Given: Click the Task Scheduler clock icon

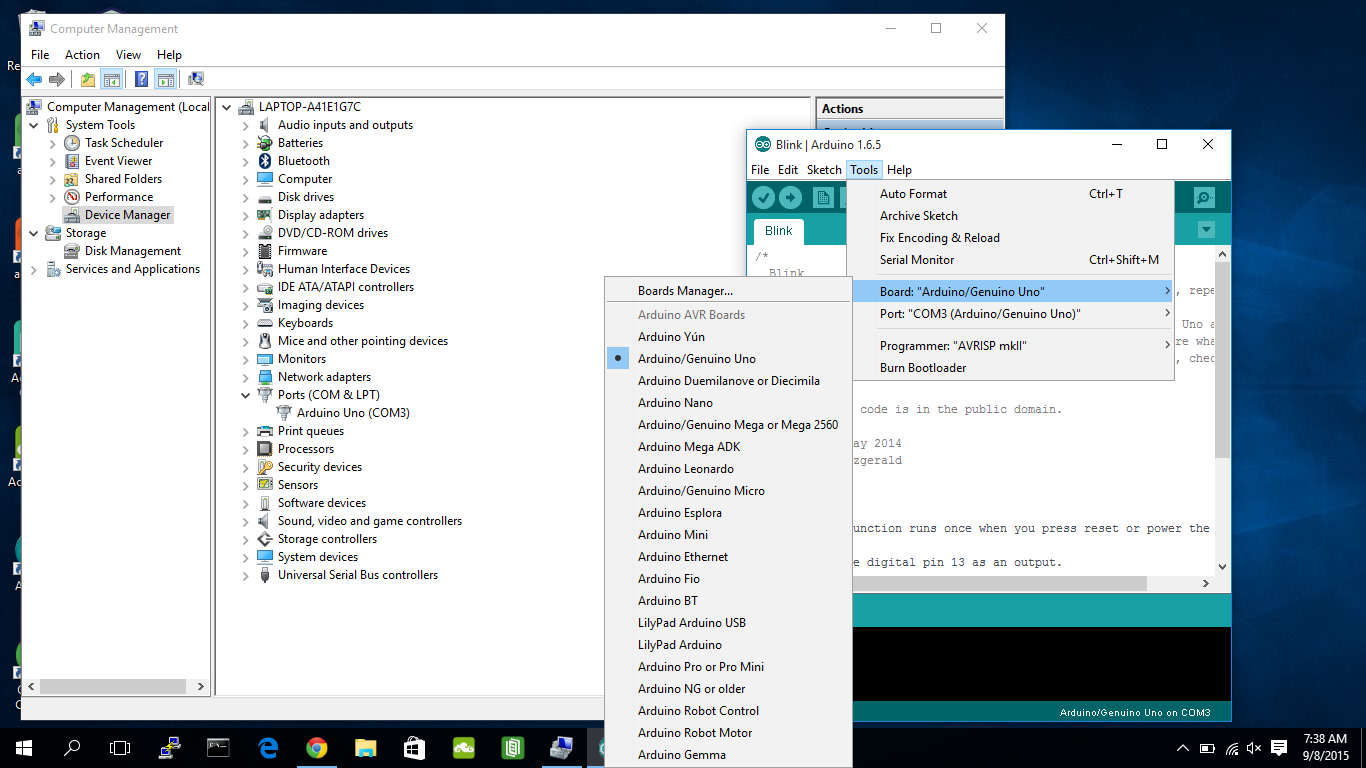Looking at the screenshot, I should pyautogui.click(x=72, y=143).
